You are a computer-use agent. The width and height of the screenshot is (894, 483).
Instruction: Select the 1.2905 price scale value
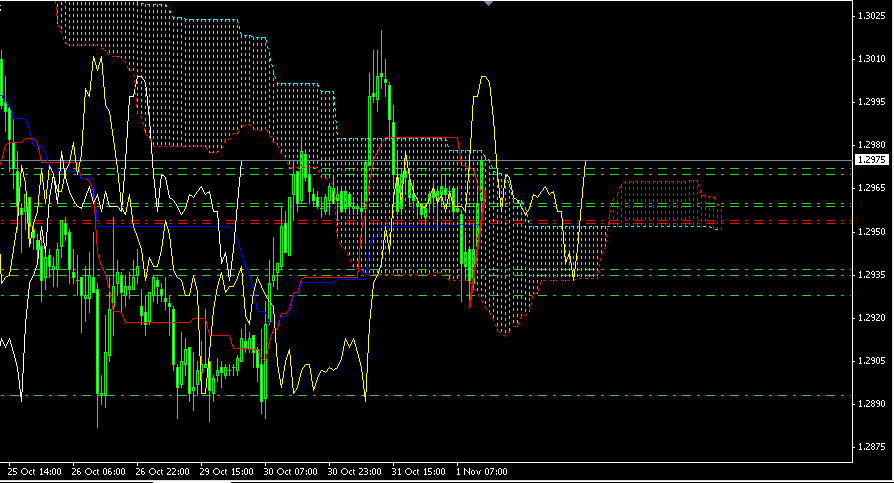tap(872, 361)
